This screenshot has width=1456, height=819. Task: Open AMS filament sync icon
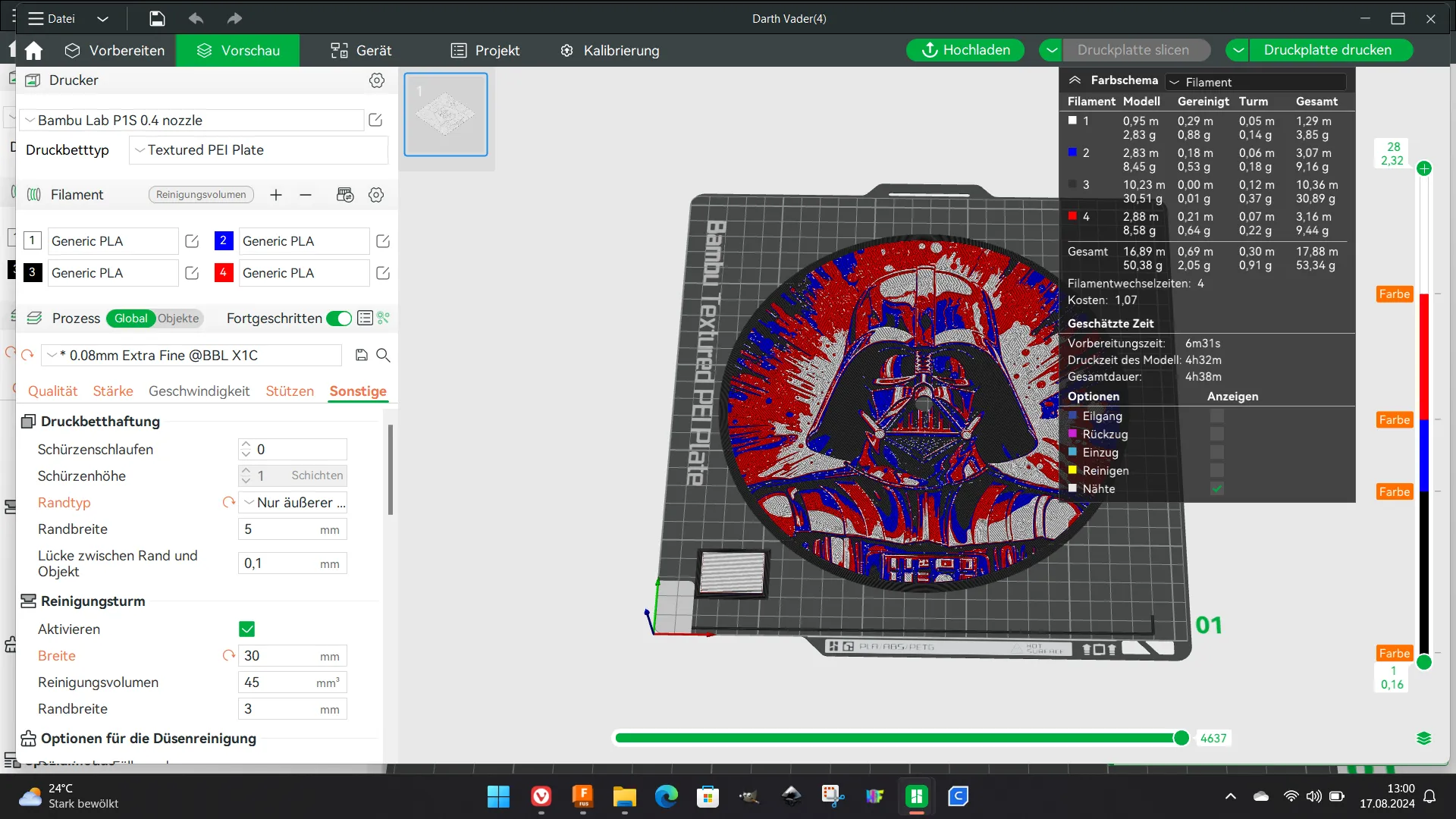(345, 195)
